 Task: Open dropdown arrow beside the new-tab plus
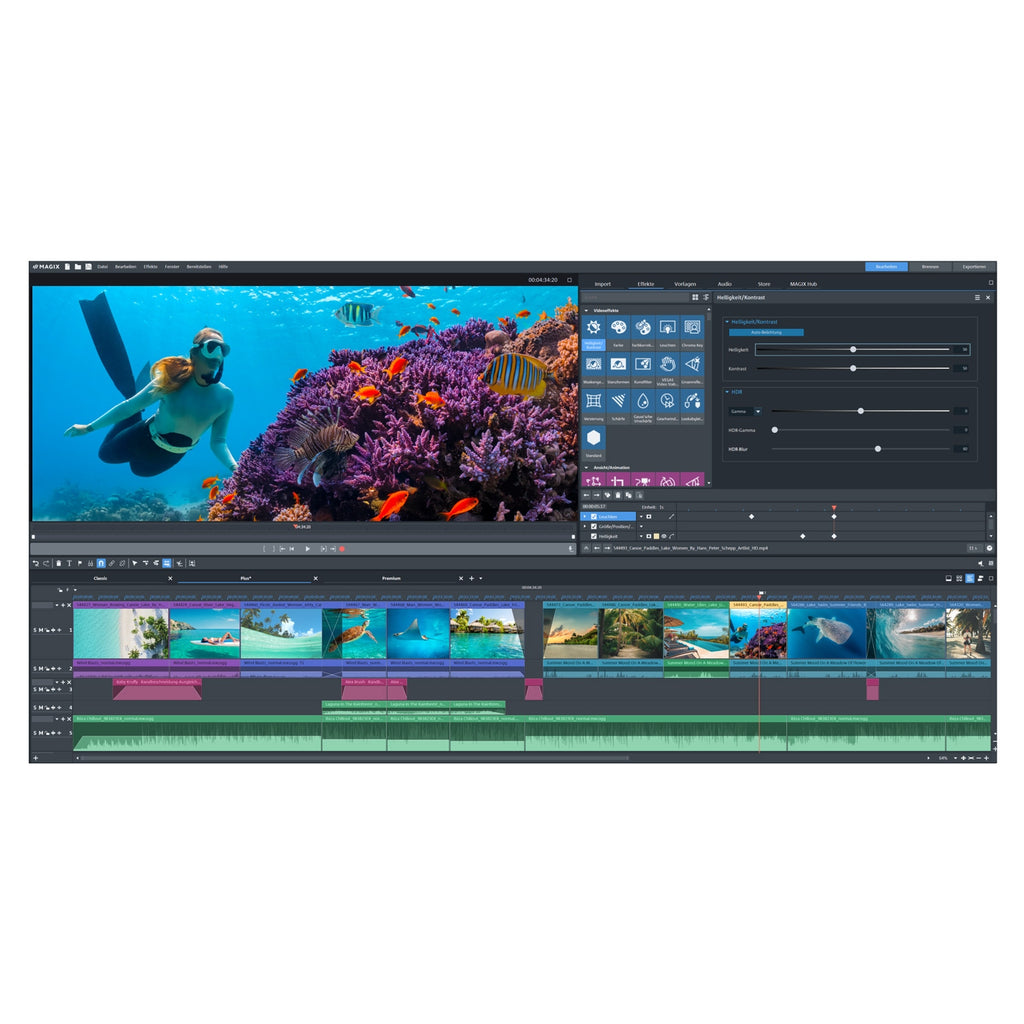pyautogui.click(x=481, y=578)
